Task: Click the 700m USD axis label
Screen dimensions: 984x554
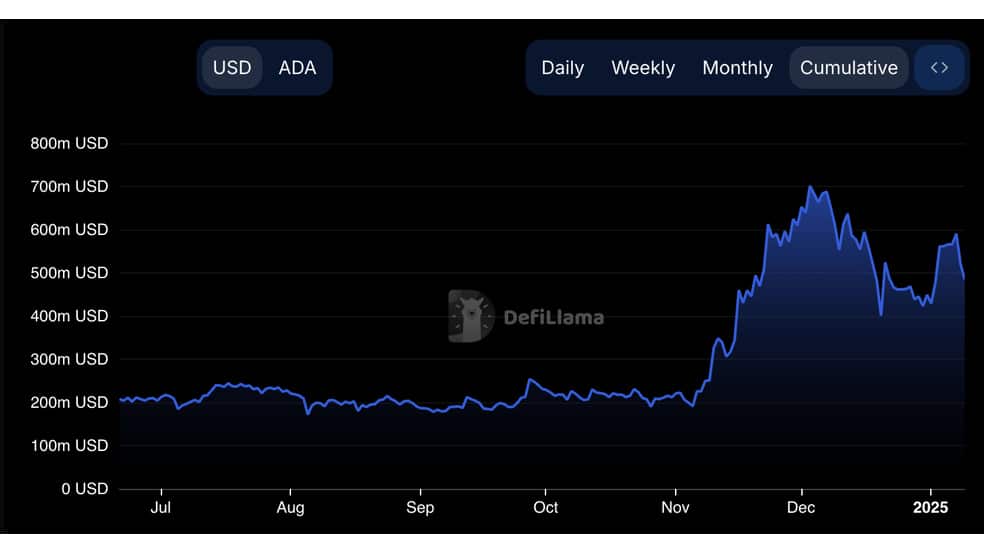Action: coord(69,186)
